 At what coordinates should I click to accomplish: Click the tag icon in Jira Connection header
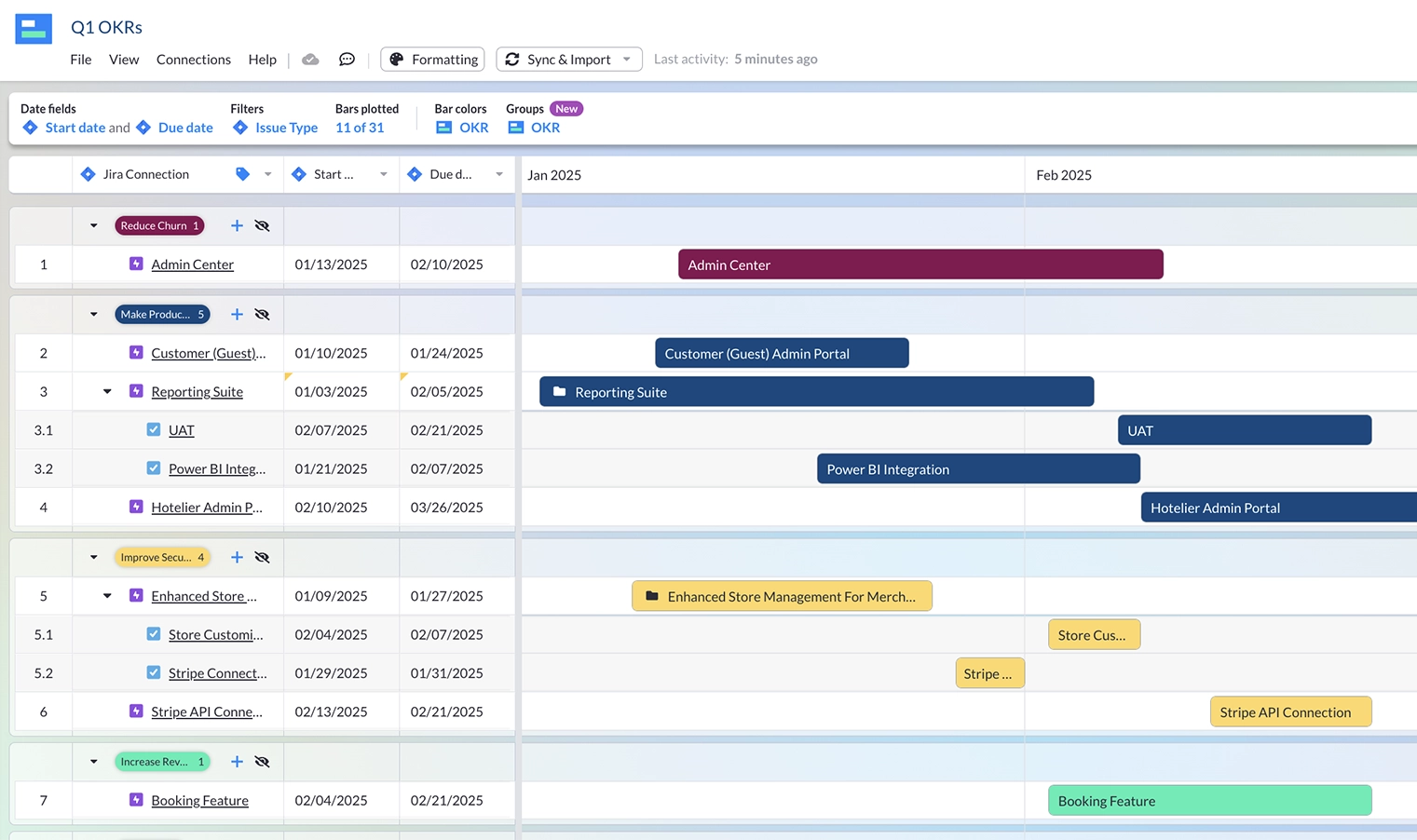[242, 174]
